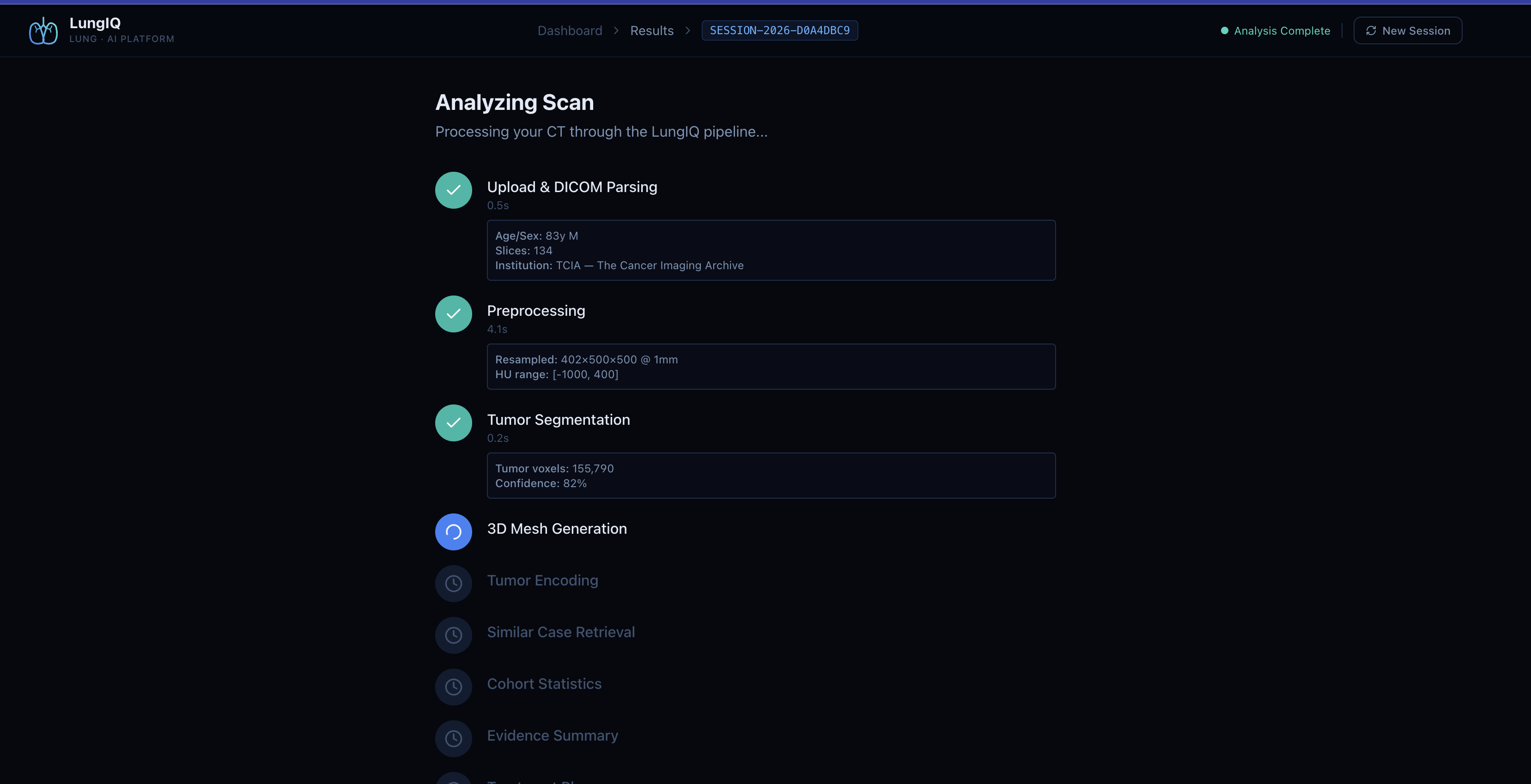This screenshot has width=1531, height=784.
Task: Click the LungIQ lungs logo icon
Action: coord(43,30)
